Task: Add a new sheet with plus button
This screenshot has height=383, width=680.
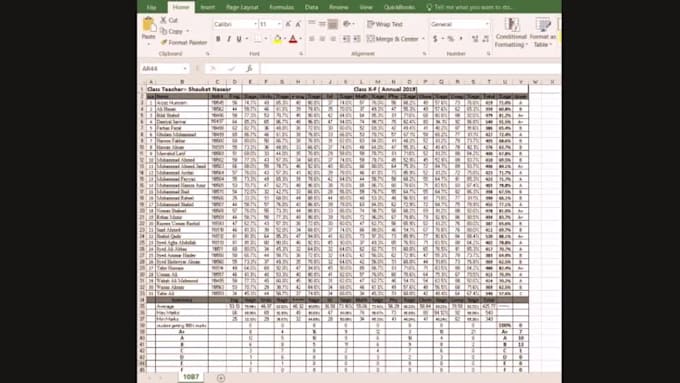Action: (x=221, y=378)
